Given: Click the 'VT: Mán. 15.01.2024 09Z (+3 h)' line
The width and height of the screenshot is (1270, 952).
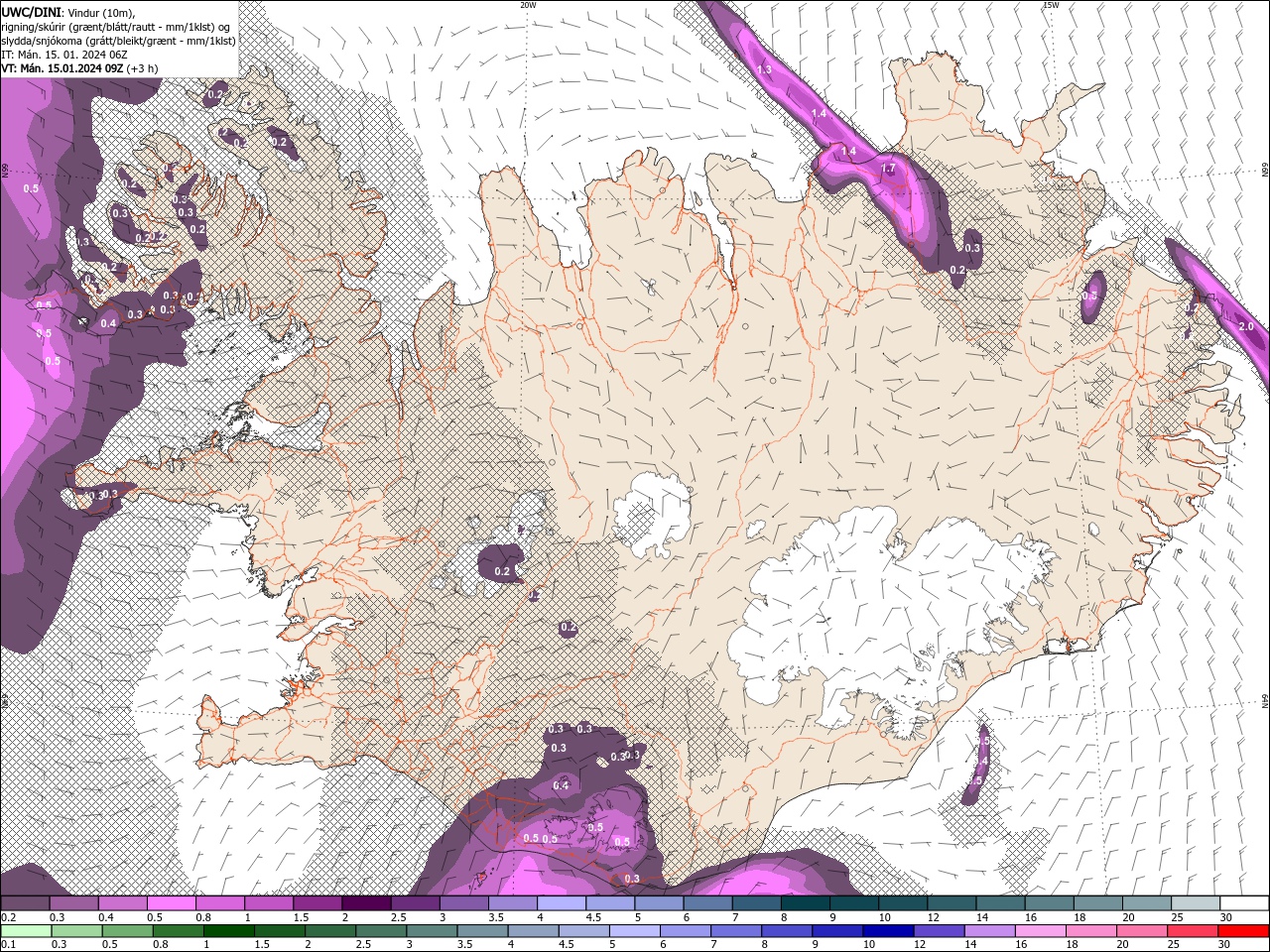Looking at the screenshot, I should 79,68.
